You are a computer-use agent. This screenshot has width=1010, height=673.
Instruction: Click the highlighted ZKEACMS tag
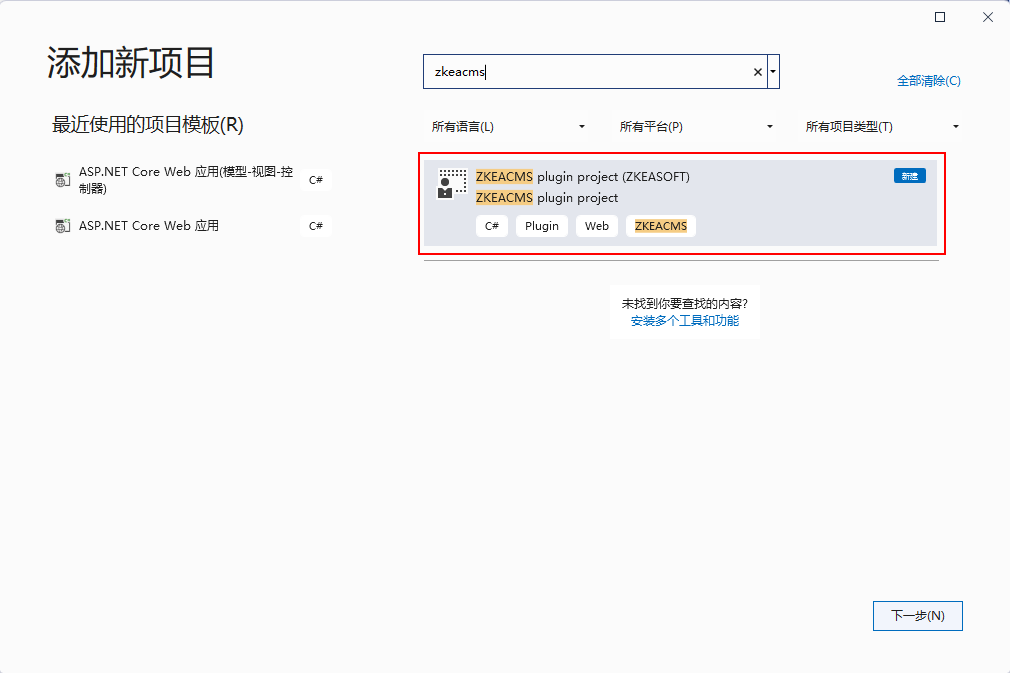coord(660,226)
